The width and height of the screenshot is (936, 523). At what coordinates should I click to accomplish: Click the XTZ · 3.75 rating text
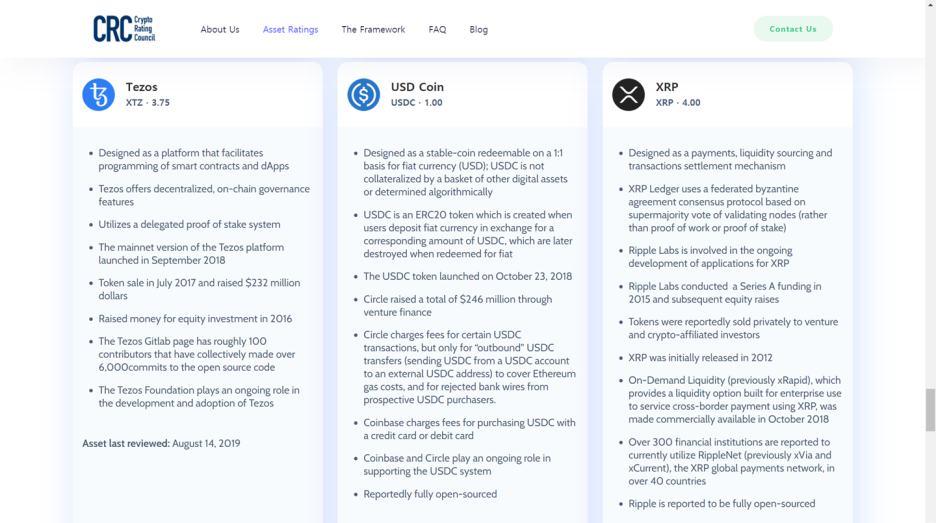click(x=147, y=103)
